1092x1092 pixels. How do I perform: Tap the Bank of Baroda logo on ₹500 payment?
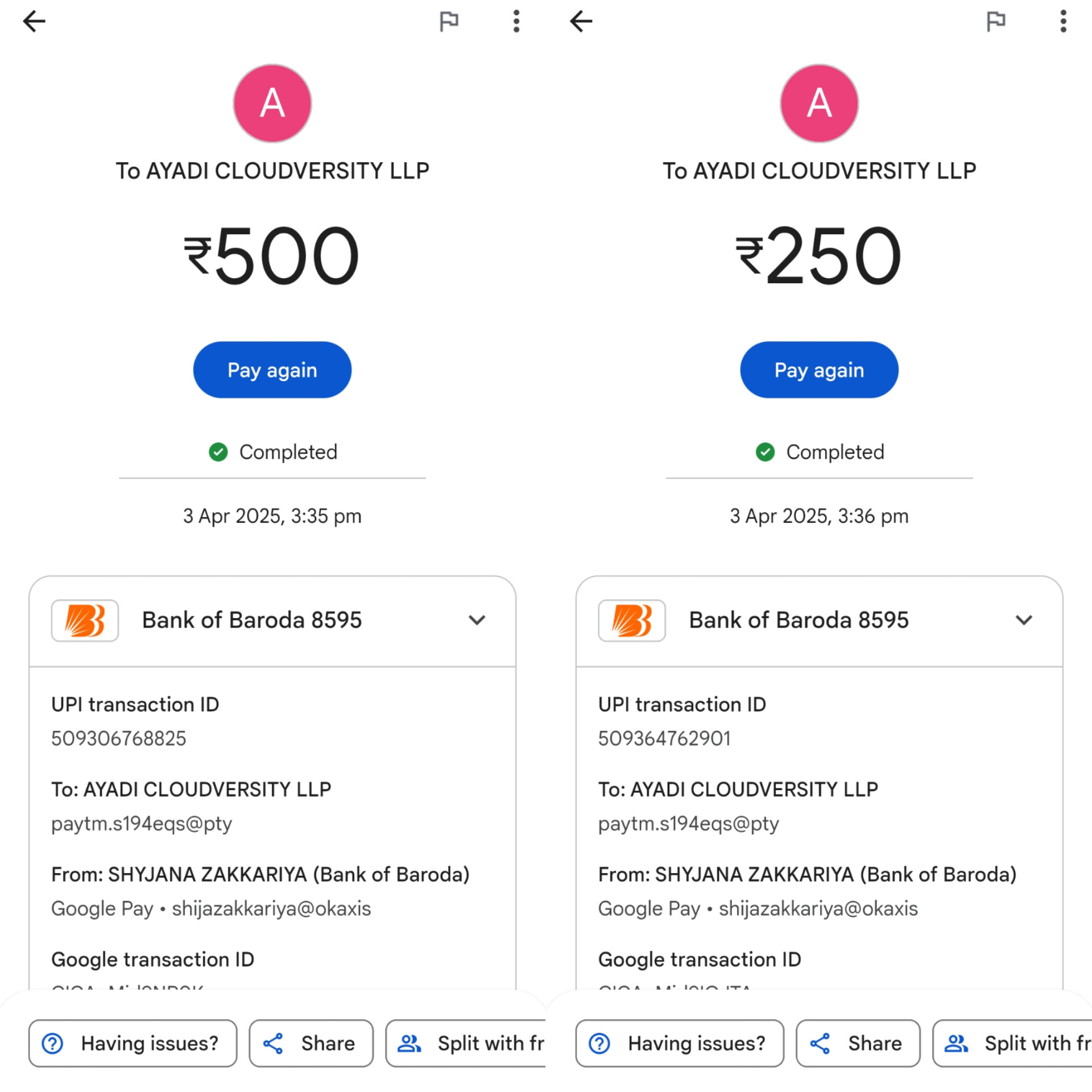[85, 620]
